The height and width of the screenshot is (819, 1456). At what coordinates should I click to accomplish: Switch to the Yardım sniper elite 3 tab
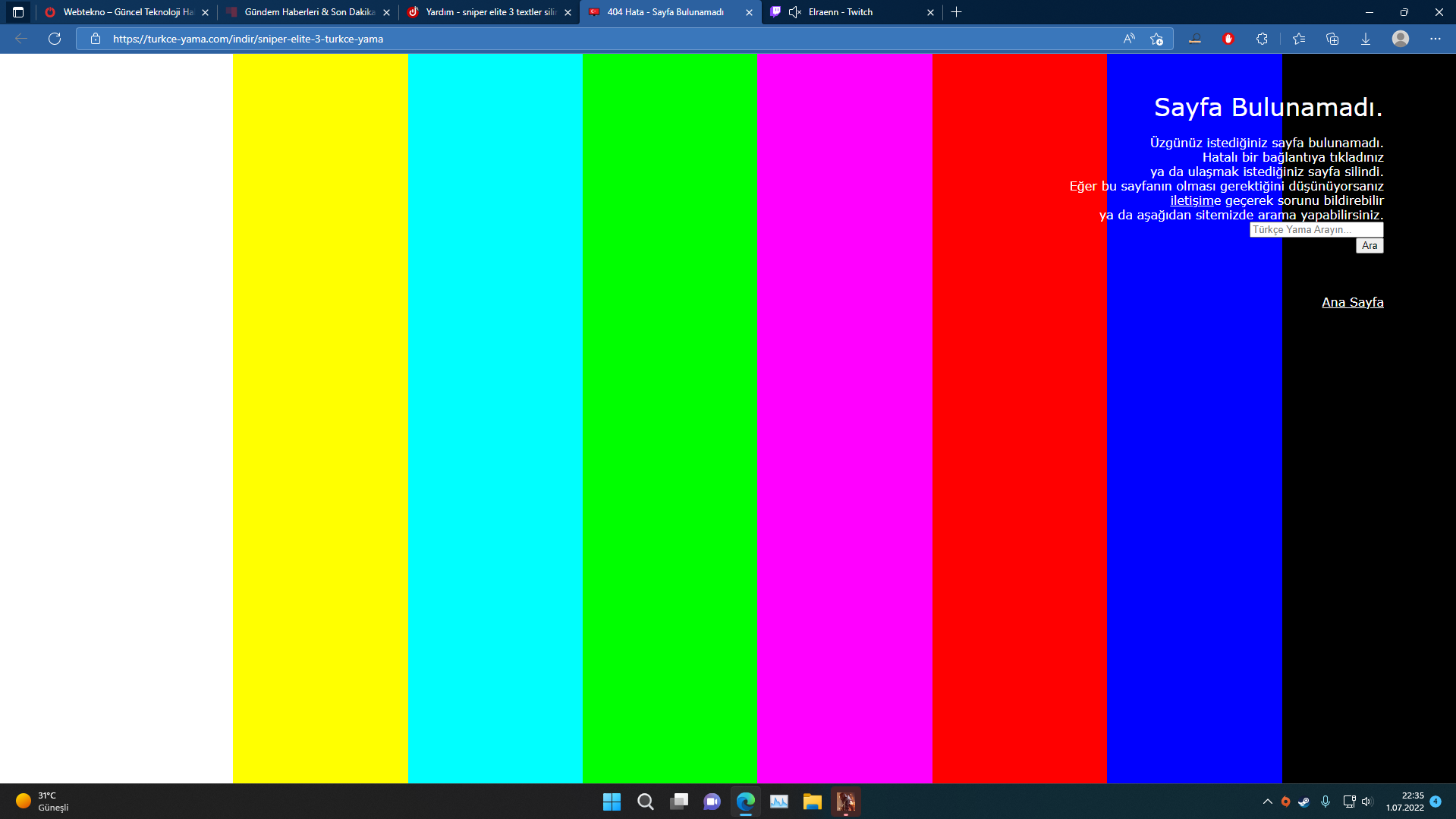pyautogui.click(x=489, y=12)
